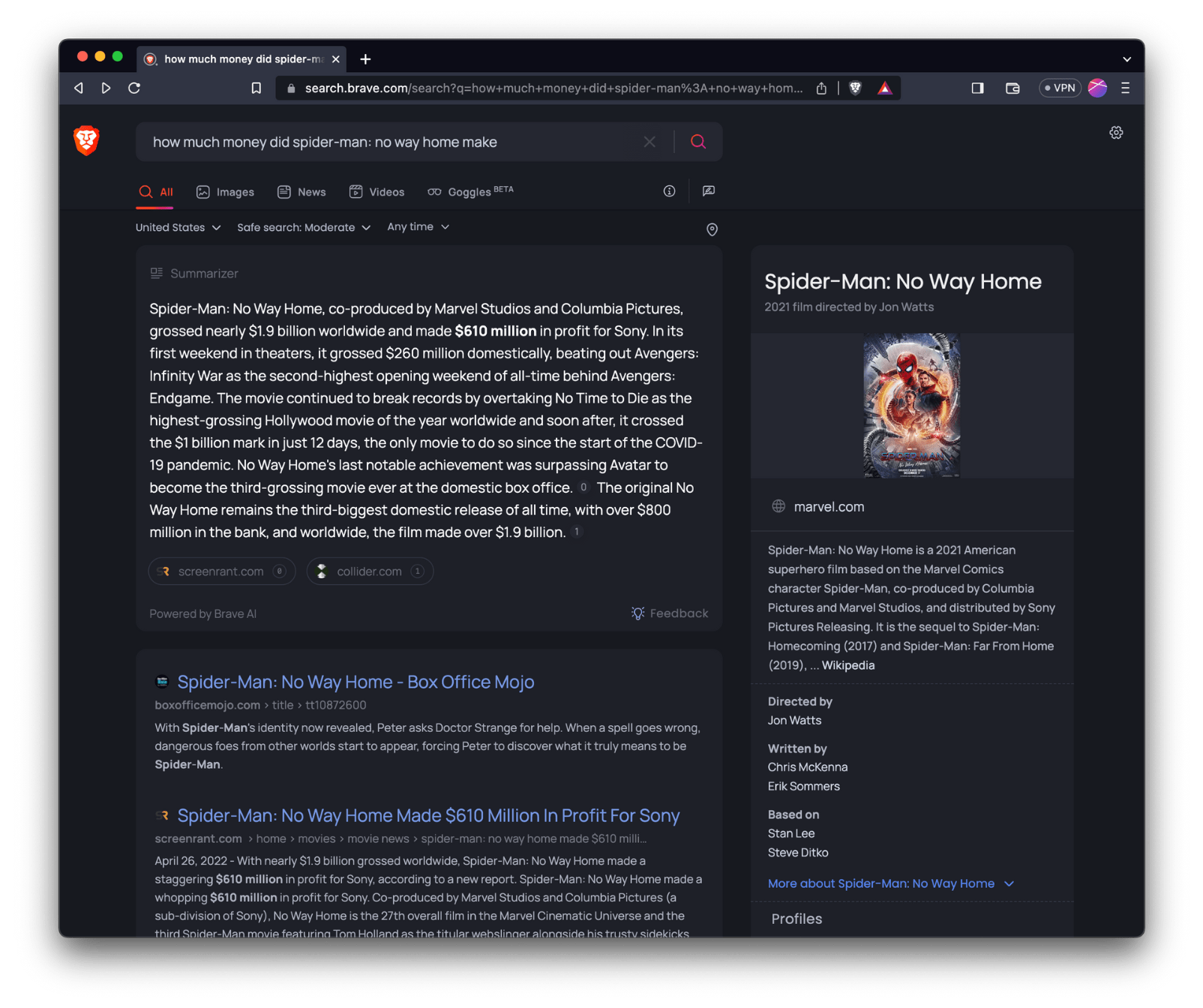Switch to the News tab
This screenshot has height=1008, width=1203.
[x=301, y=192]
